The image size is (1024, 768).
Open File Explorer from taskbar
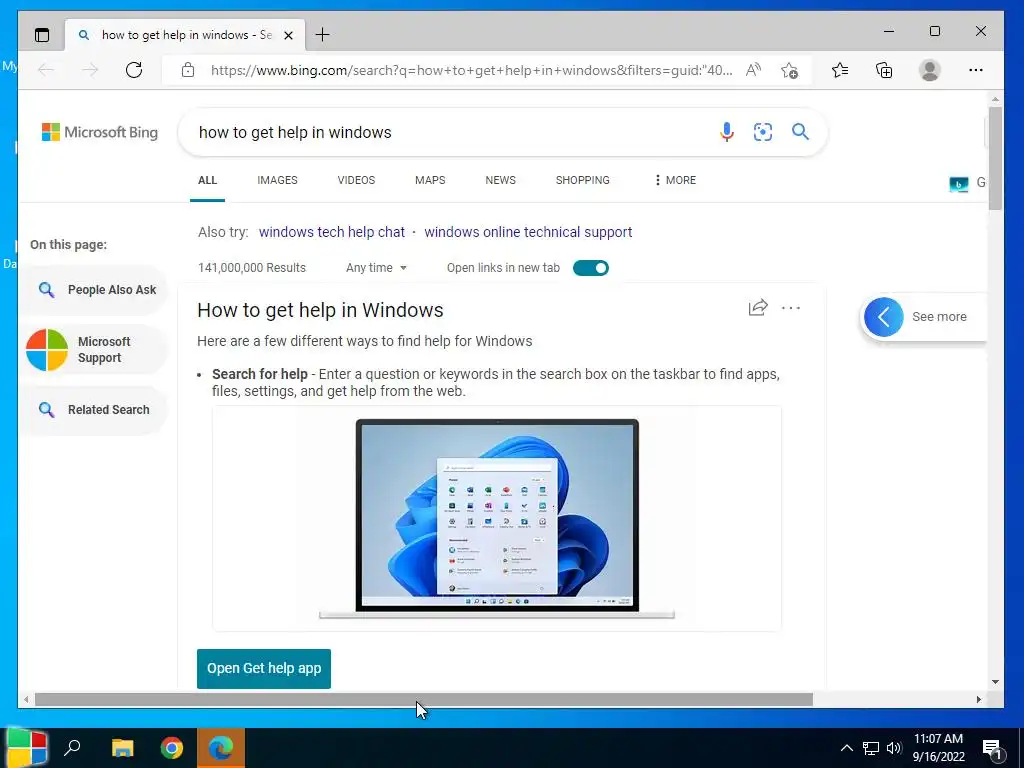[x=122, y=748]
